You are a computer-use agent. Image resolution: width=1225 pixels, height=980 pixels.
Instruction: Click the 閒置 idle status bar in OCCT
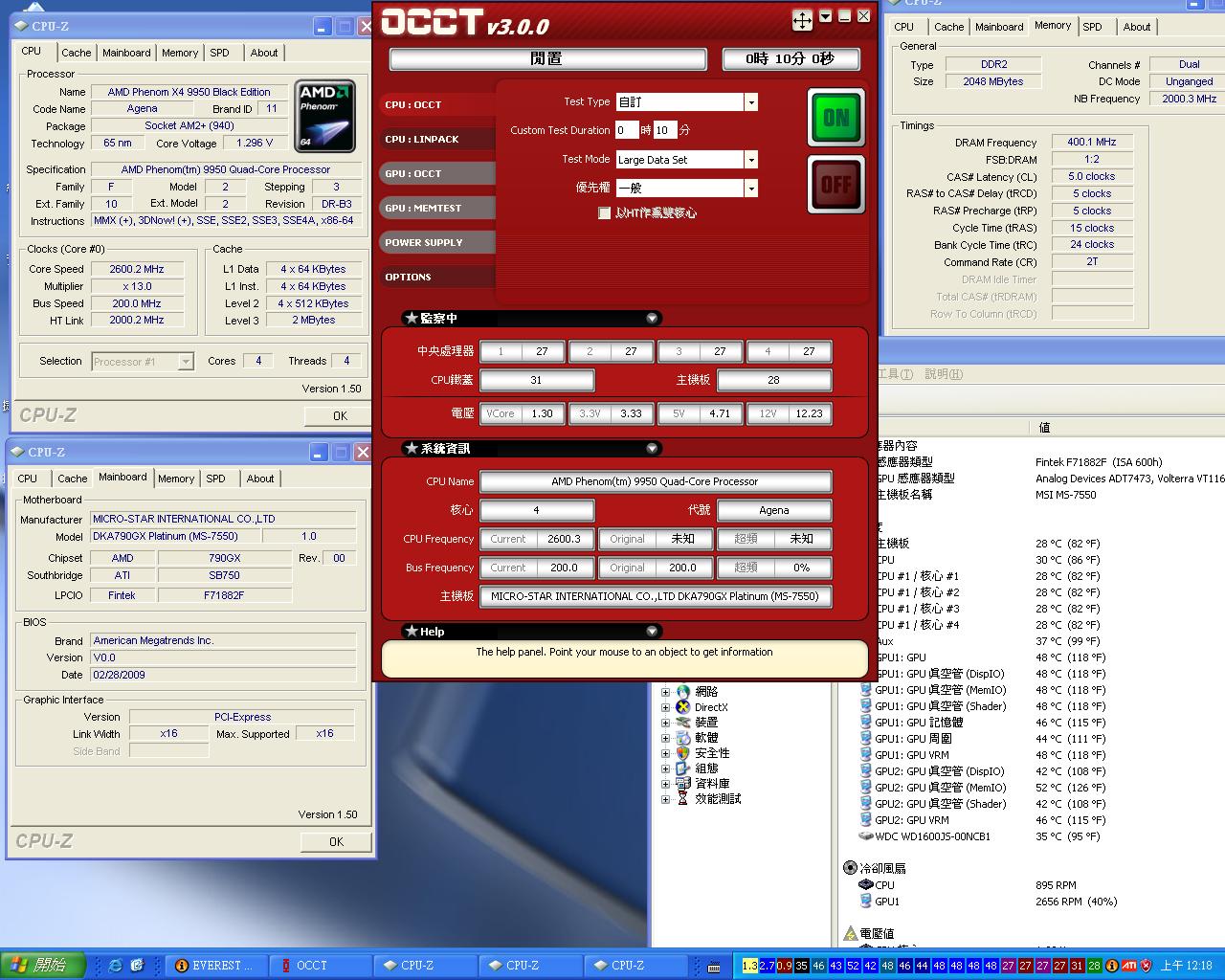[547, 59]
